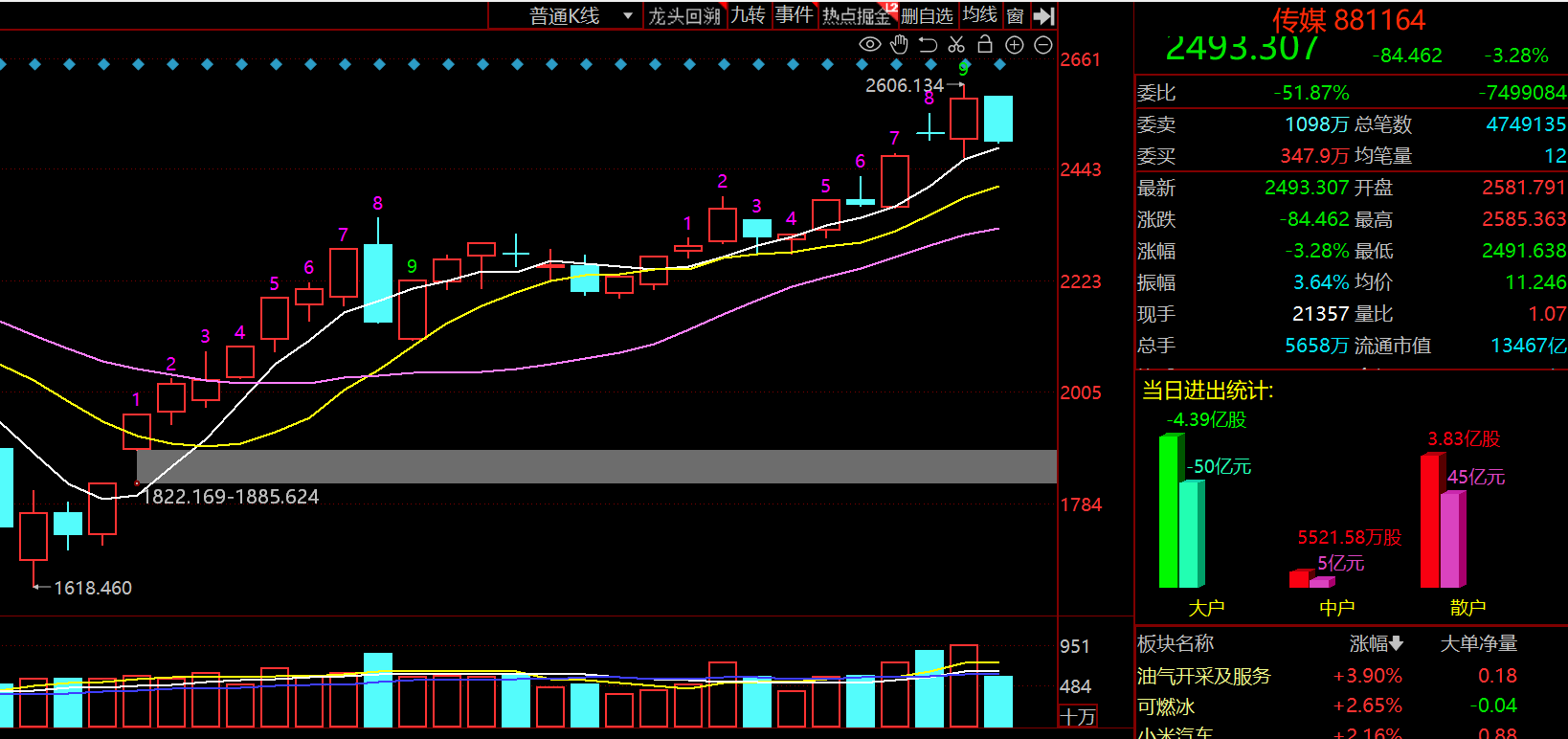1568x739 pixels.
Task: Click the undo arrow icon
Action: 928,44
